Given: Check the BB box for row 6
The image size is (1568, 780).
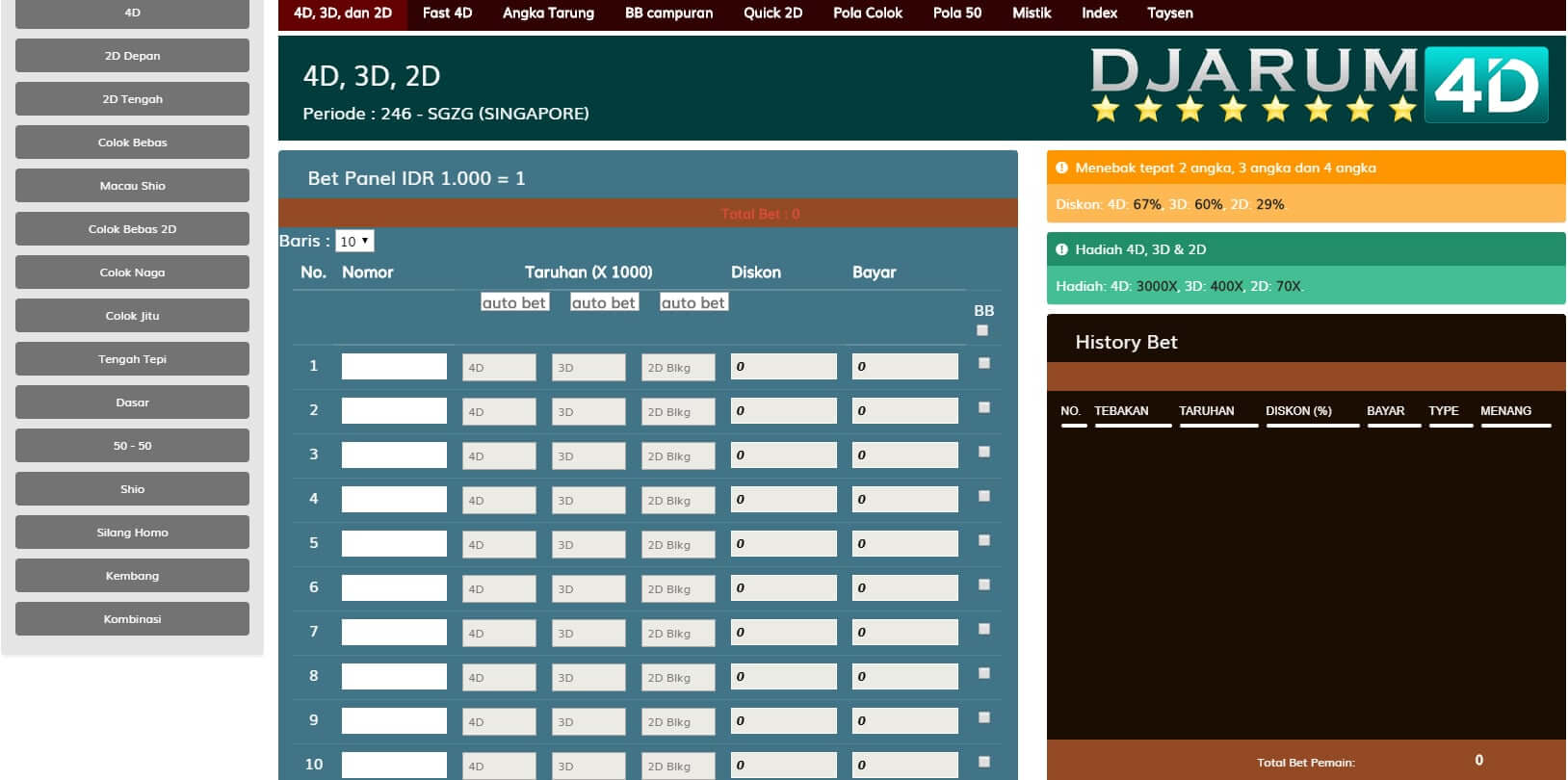Looking at the screenshot, I should (x=983, y=585).
